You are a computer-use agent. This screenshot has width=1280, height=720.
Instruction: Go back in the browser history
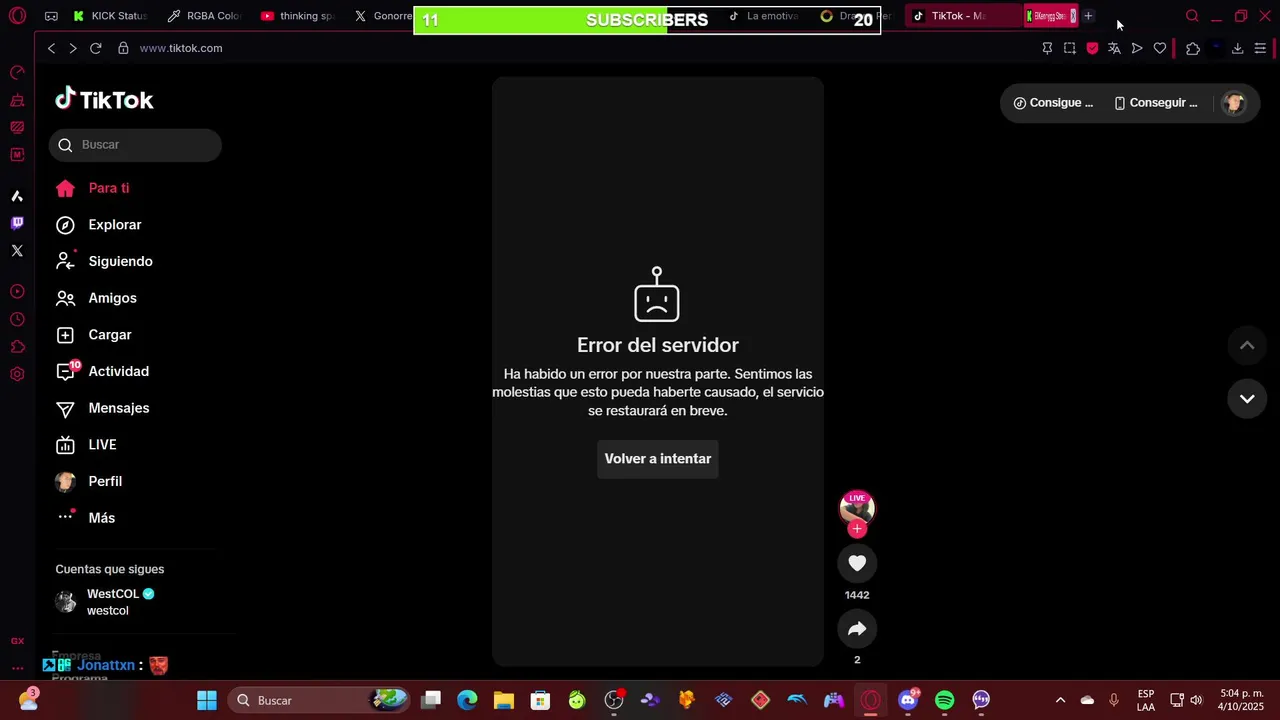coord(52,48)
